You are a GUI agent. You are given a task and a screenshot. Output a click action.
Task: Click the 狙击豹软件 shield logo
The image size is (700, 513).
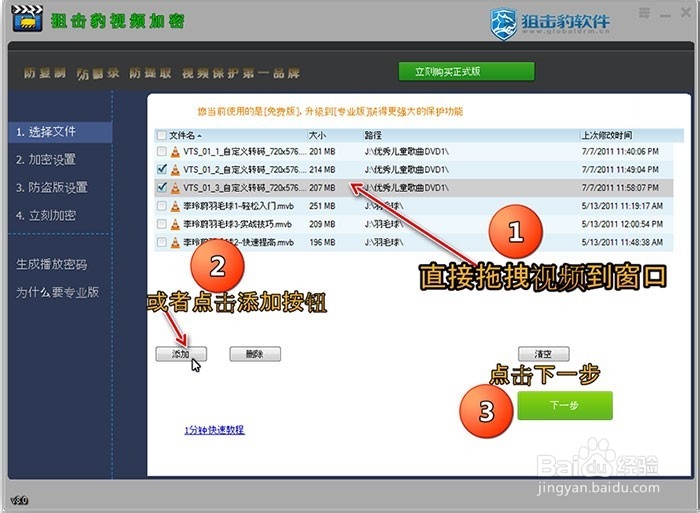[503, 24]
